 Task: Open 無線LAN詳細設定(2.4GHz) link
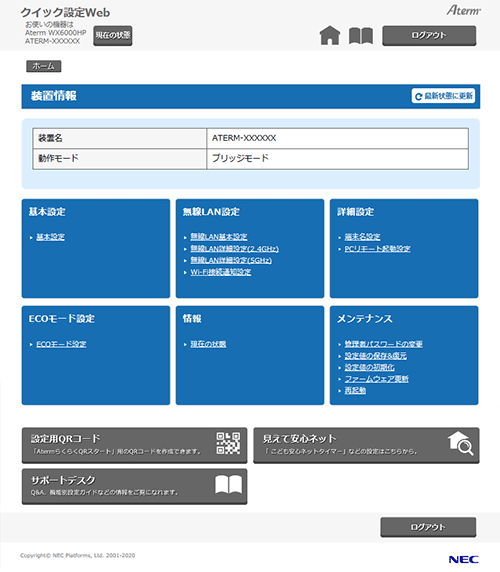235,249
